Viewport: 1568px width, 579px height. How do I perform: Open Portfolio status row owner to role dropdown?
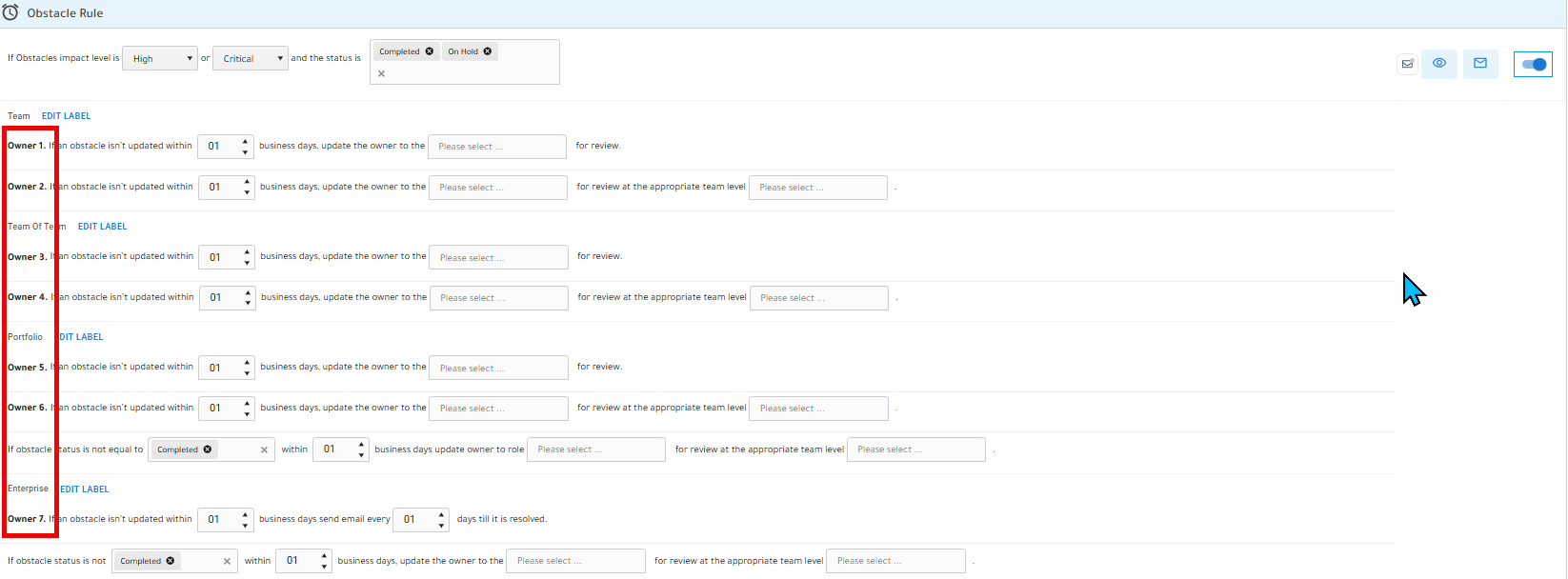coord(596,449)
